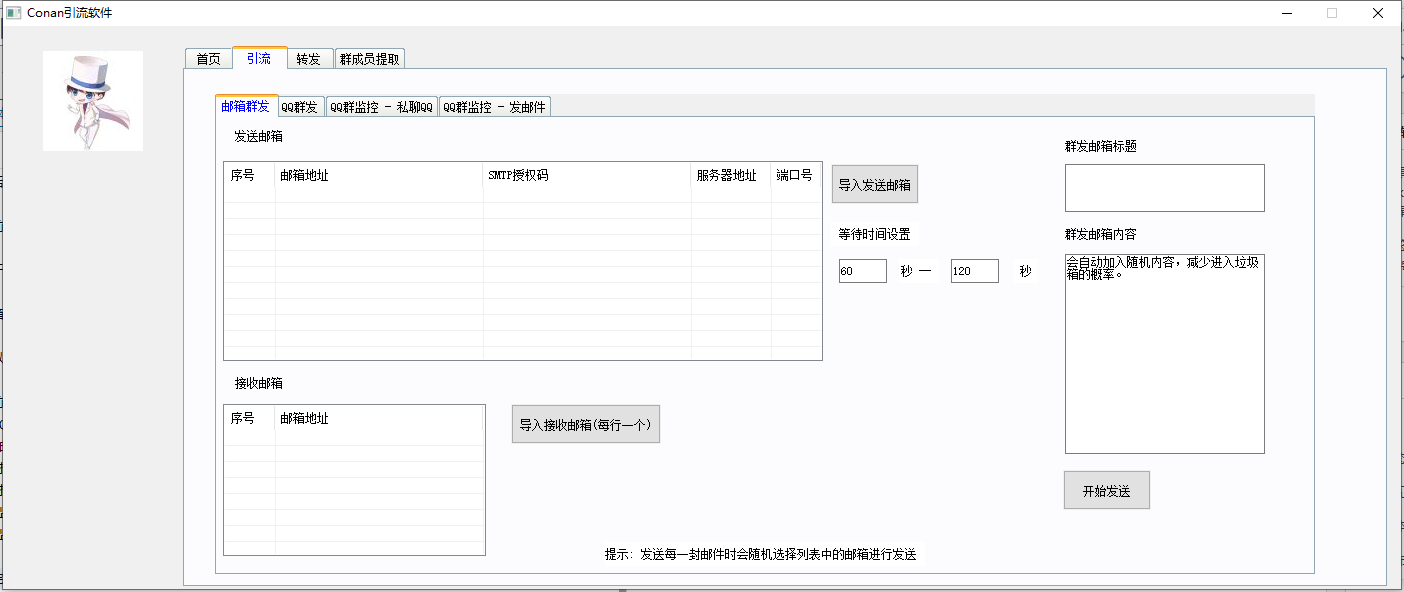Screen dimensions: 1404x592
Task: Open the QQ群监控 - 发邮件 sub-tab
Action: click(x=494, y=107)
